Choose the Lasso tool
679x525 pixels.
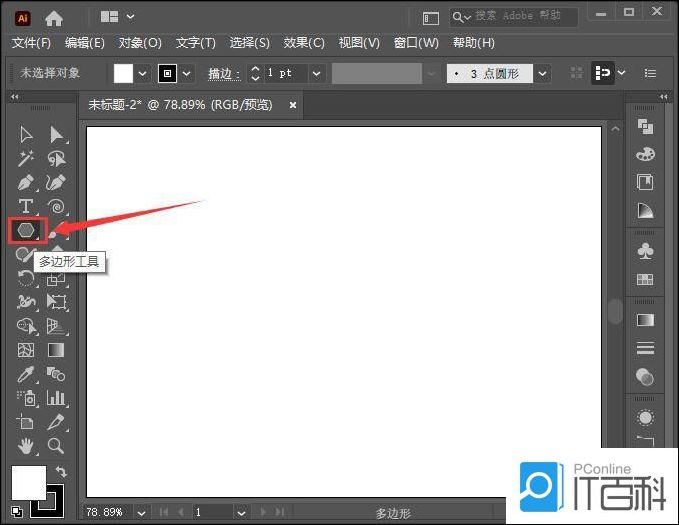click(56, 159)
